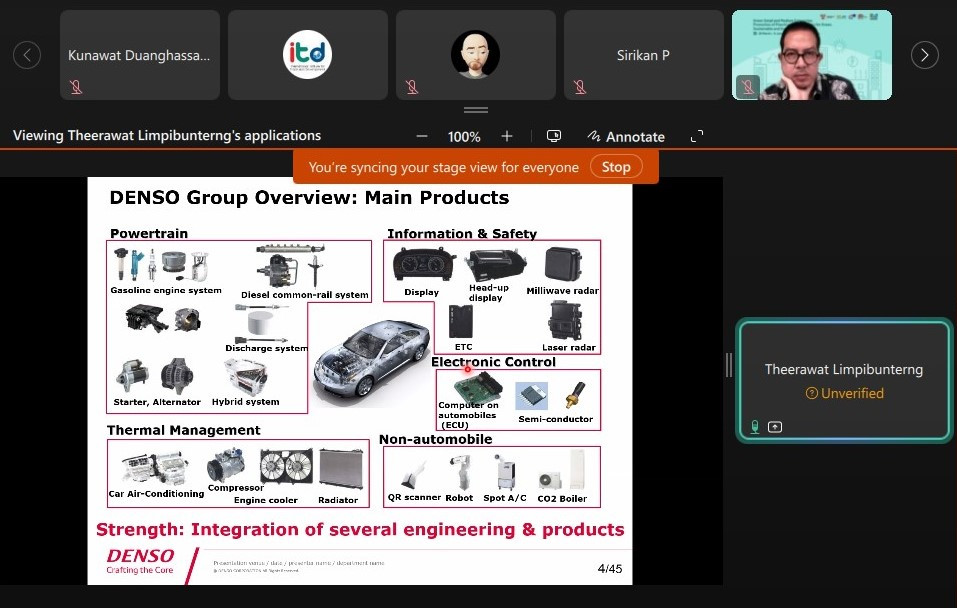This screenshot has width=957, height=608.
Task: Click muted mic icon on Kunawat tile
Action: [x=76, y=87]
